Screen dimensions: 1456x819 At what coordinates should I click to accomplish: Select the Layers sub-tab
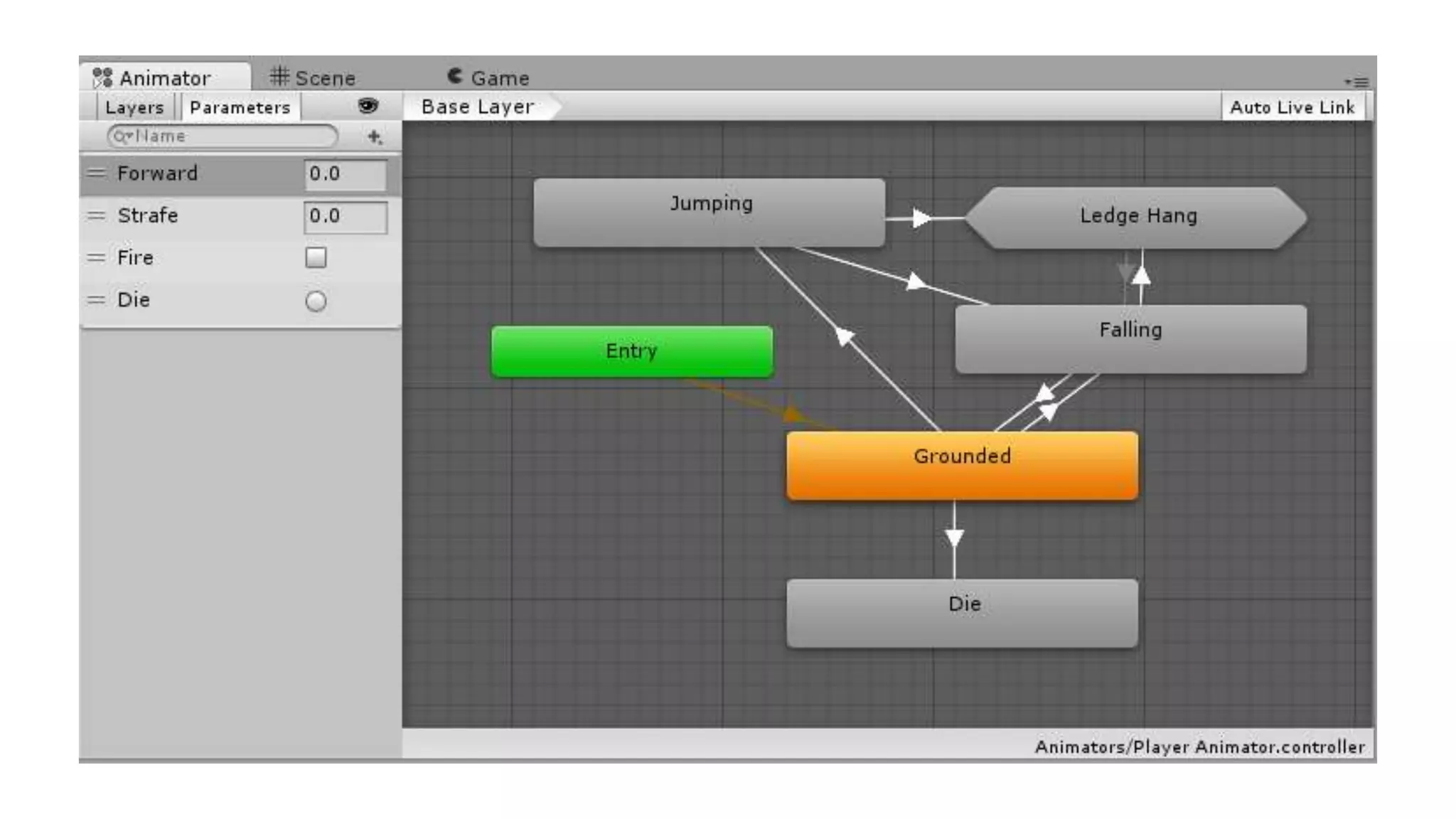point(134,107)
